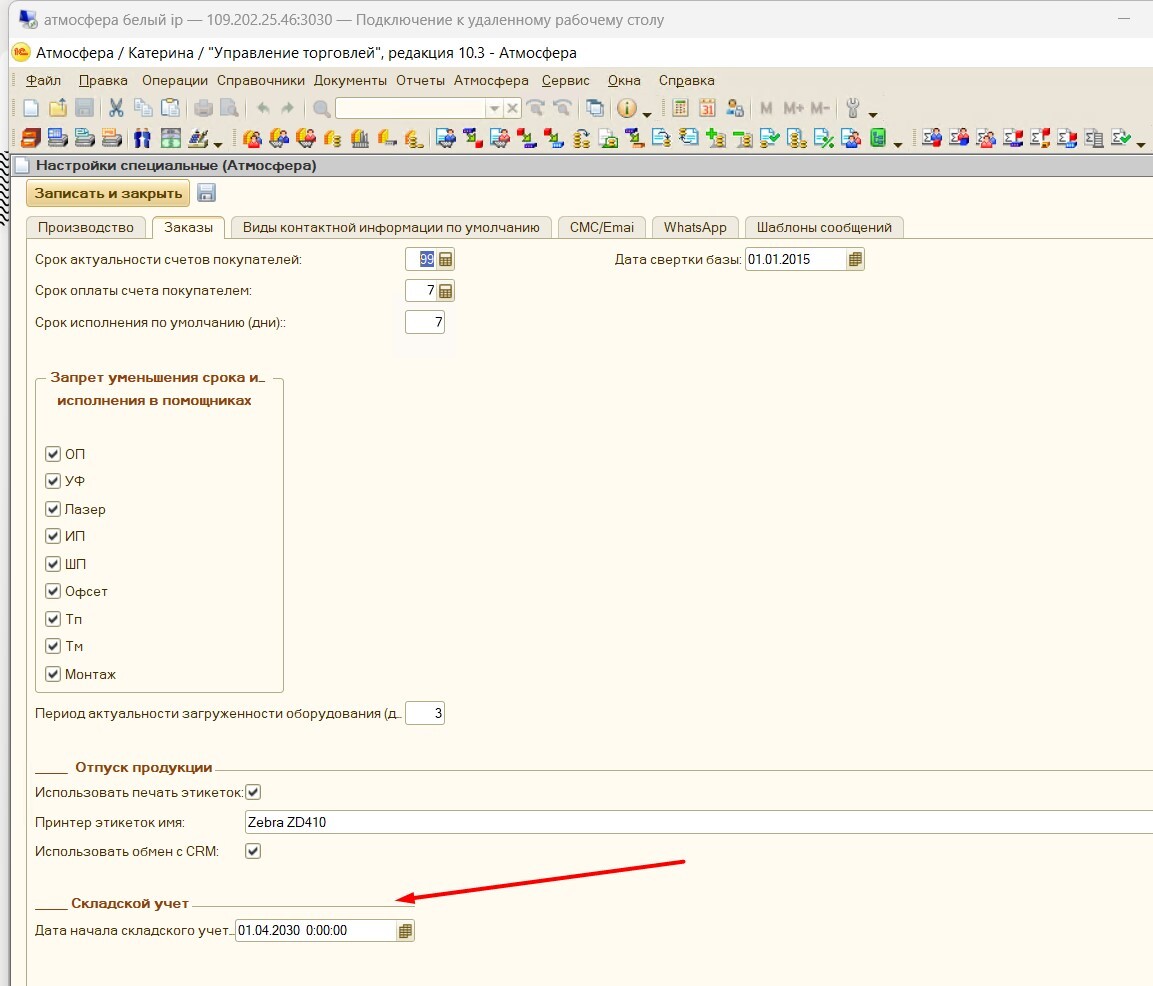Toggle Использовать обмен с CRM checkbox
This screenshot has height=986, width=1153.
tap(253, 851)
